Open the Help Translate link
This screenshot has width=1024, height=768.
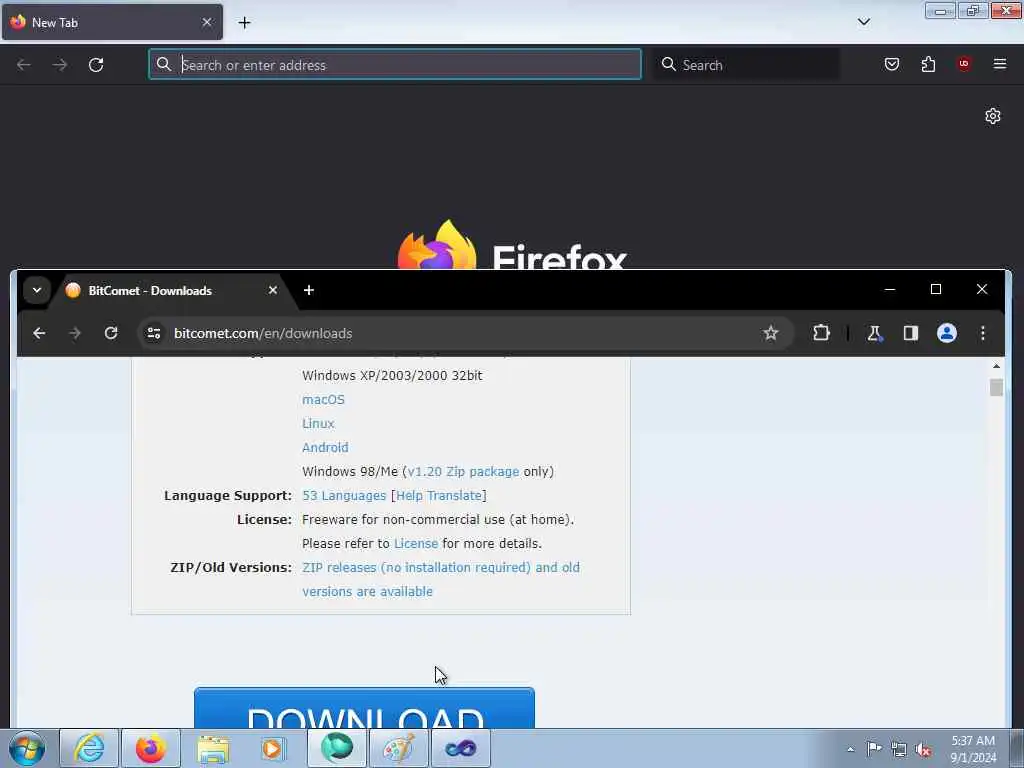tap(439, 496)
